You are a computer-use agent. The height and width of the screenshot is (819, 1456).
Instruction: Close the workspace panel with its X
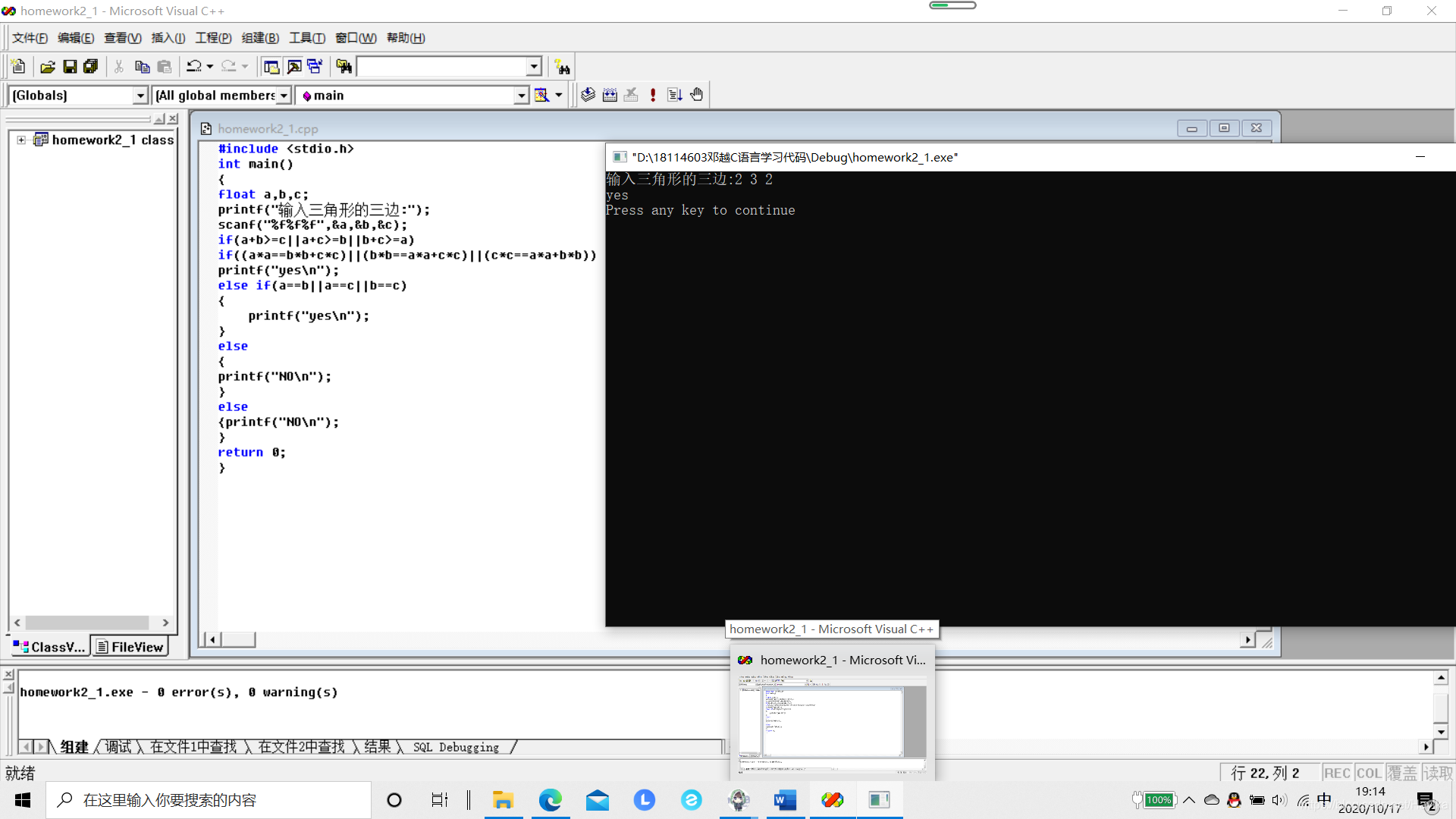[173, 119]
